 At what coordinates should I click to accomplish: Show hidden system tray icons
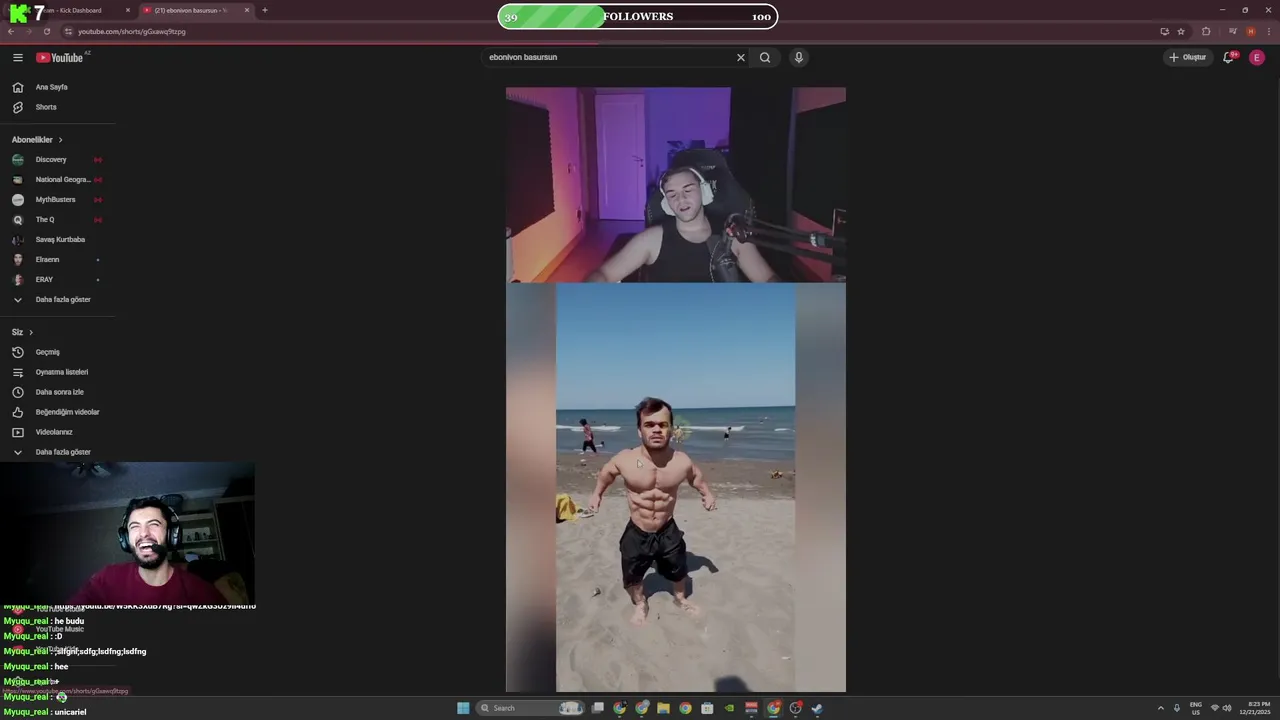(1161, 708)
